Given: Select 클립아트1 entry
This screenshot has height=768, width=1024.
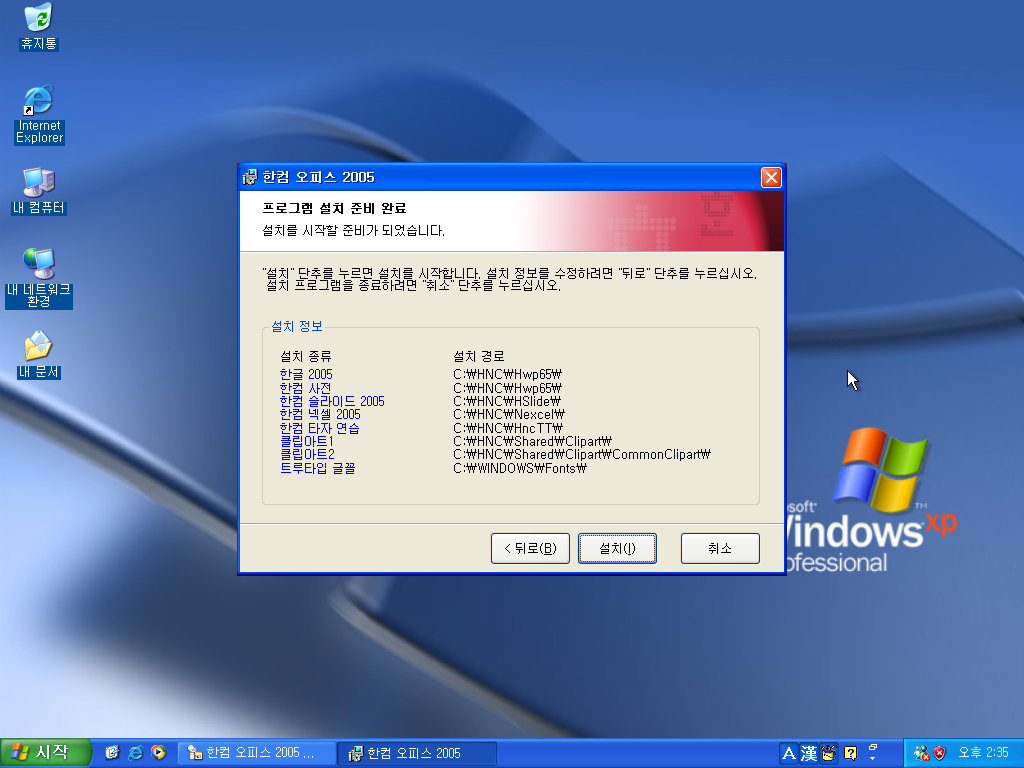Looking at the screenshot, I should pyautogui.click(x=307, y=441).
